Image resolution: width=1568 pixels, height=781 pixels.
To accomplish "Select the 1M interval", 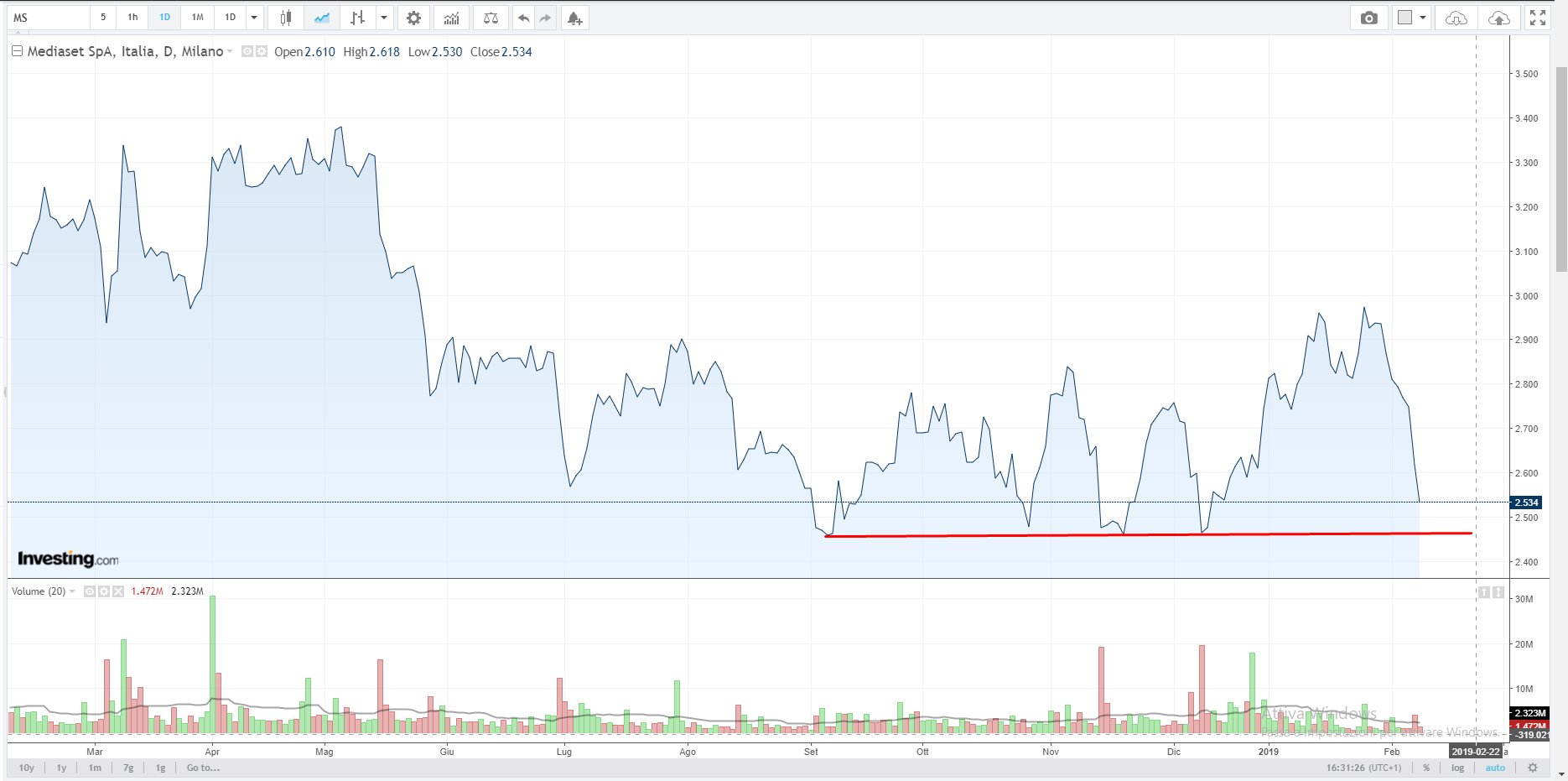I will click(x=197, y=18).
